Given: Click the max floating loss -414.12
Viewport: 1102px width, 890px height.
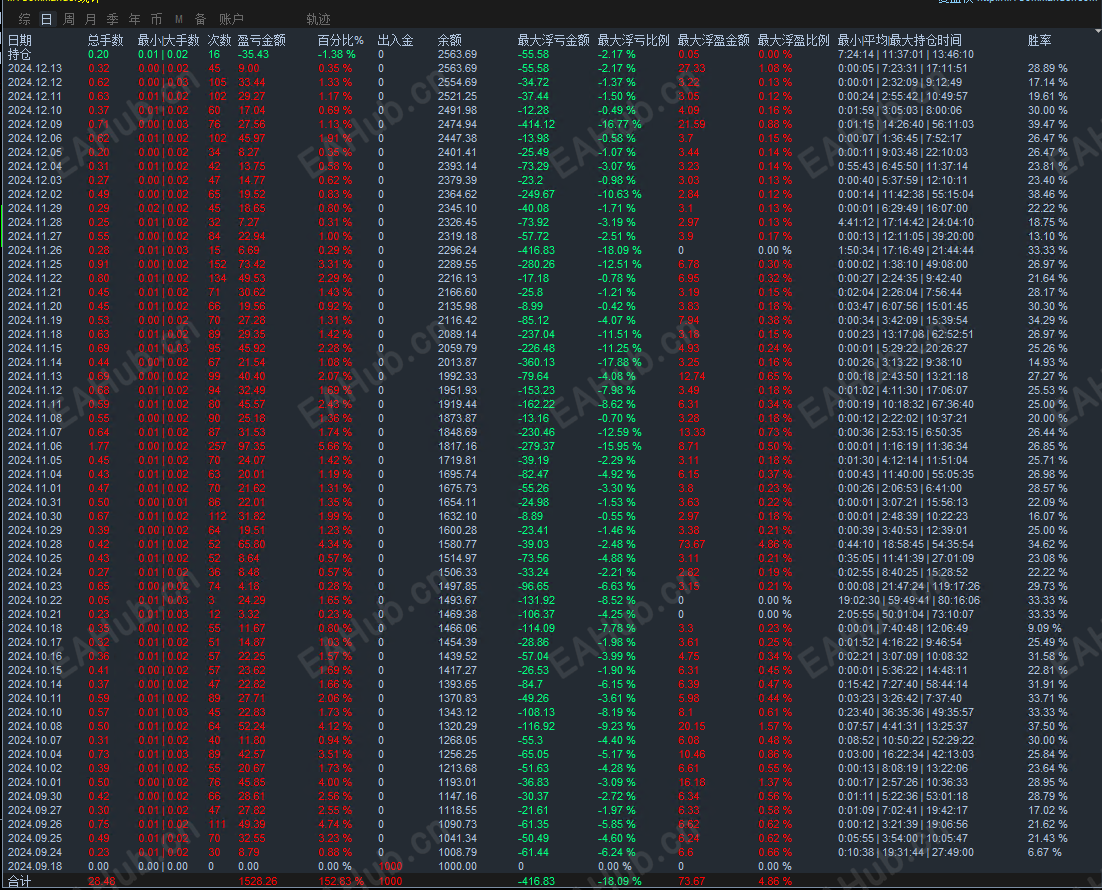Looking at the screenshot, I should 536,124.
